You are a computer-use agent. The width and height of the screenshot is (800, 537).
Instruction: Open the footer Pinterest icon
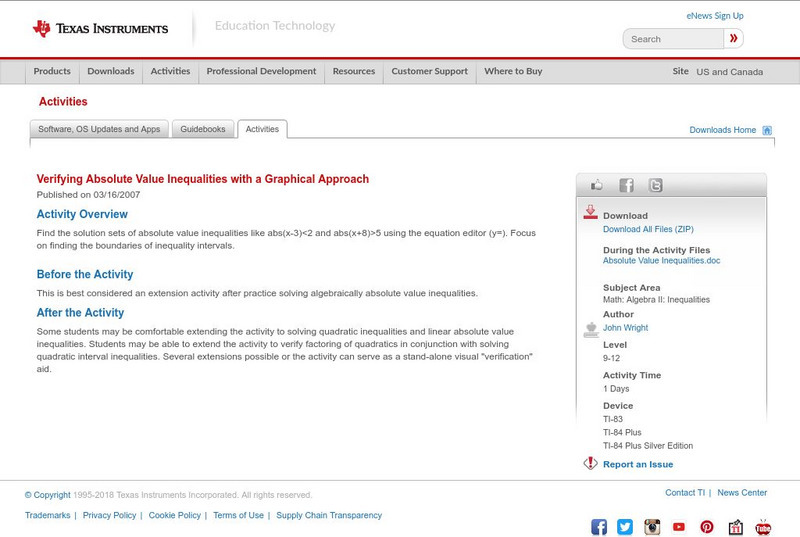coord(707,526)
